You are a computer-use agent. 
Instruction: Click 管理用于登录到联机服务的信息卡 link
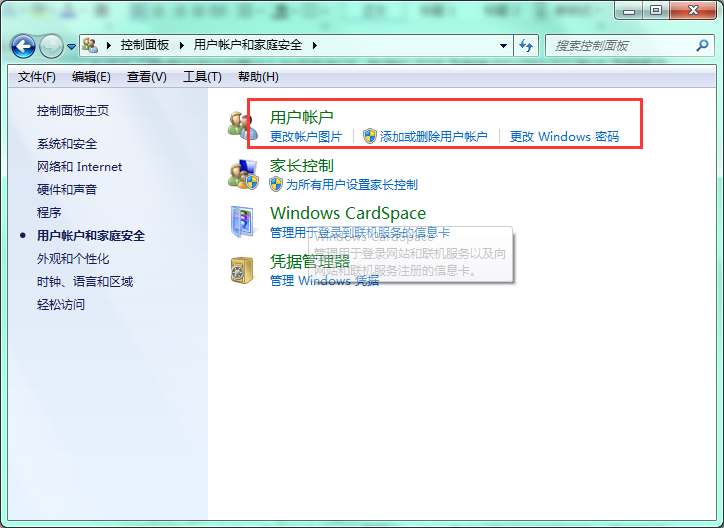[x=360, y=233]
